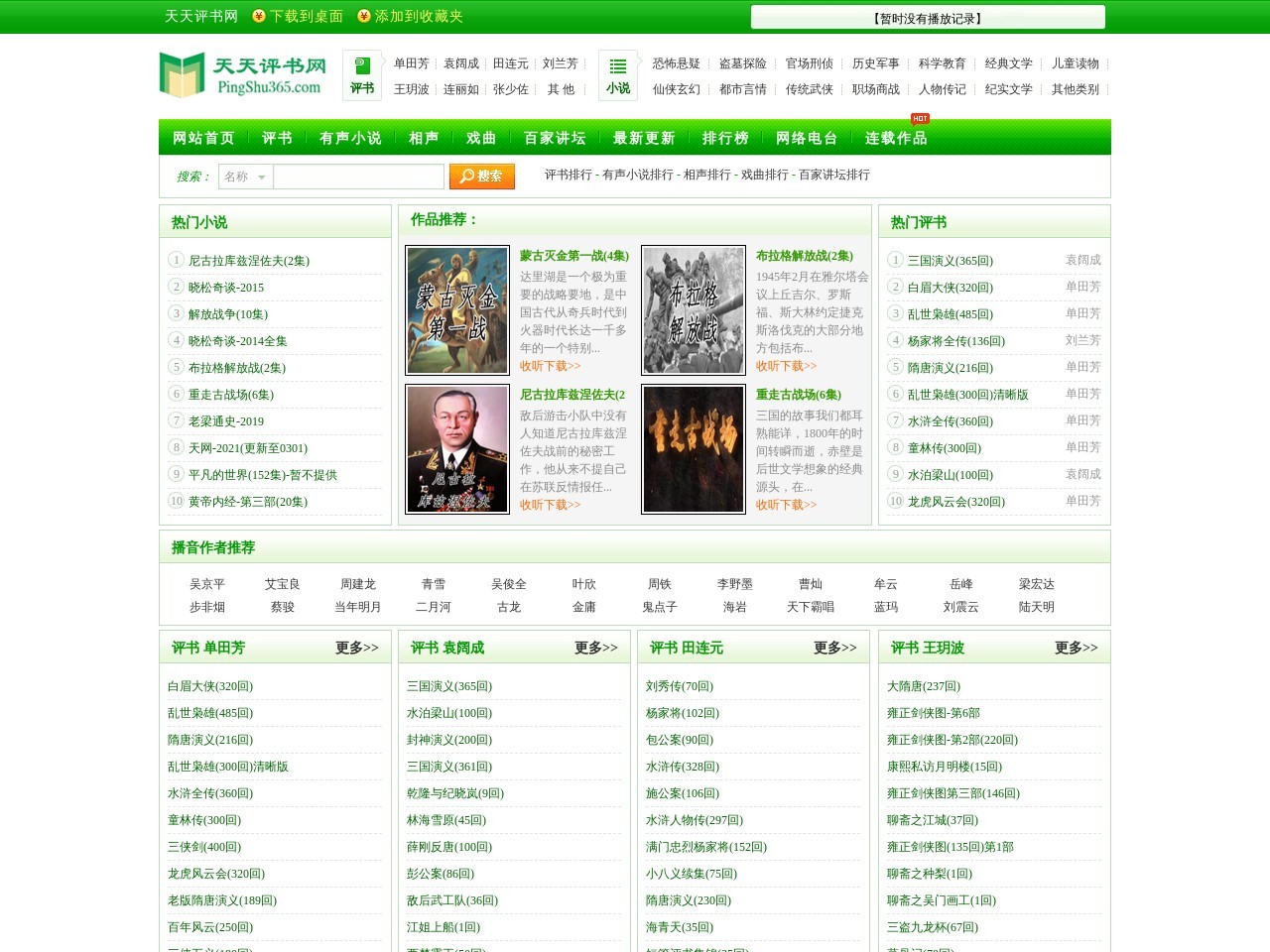The width and height of the screenshot is (1270, 952).
Task: Click 收听下载>> under 蒙古灭金第一战
Action: click(x=550, y=366)
